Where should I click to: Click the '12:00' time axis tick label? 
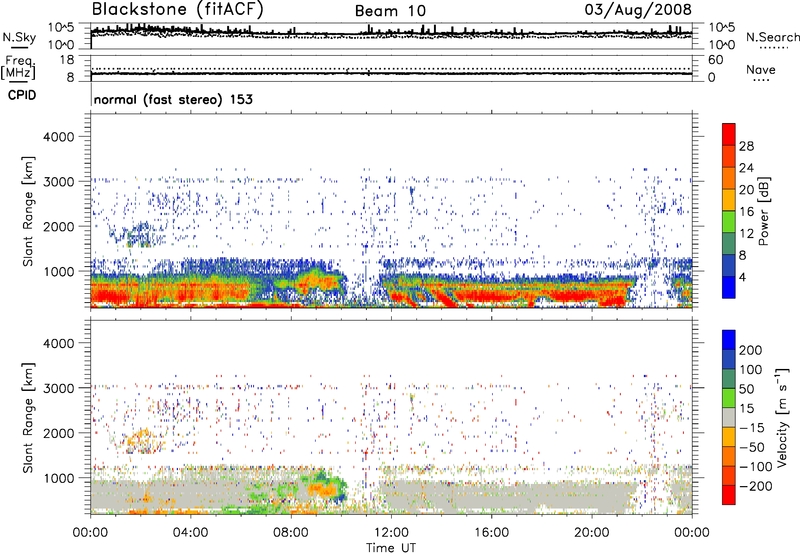[x=391, y=533]
